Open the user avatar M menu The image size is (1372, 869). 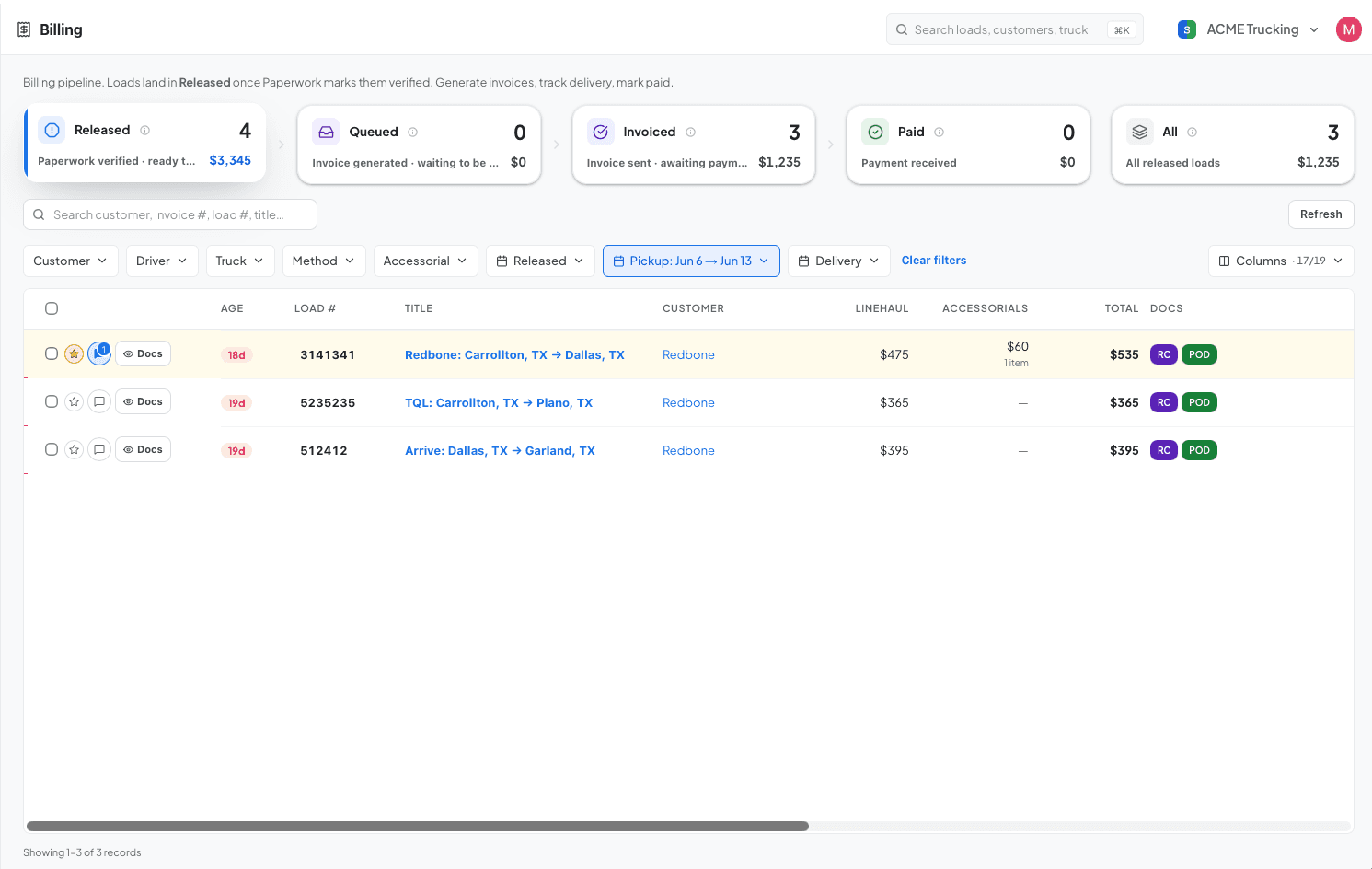point(1348,29)
